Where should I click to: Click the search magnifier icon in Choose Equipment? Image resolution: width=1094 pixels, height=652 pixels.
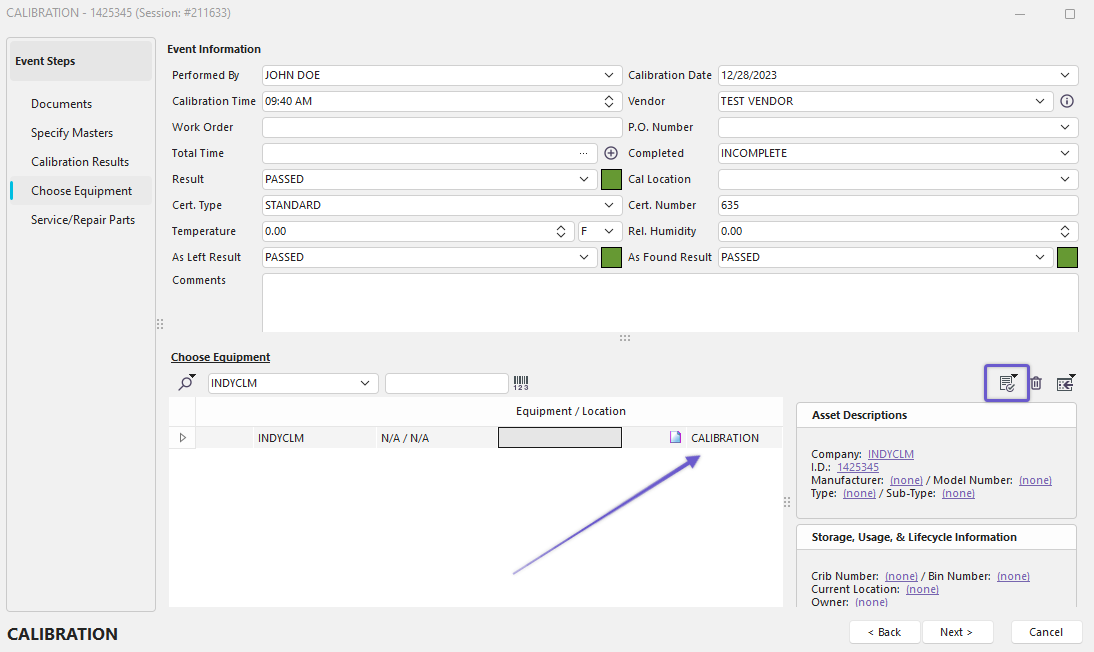(187, 383)
